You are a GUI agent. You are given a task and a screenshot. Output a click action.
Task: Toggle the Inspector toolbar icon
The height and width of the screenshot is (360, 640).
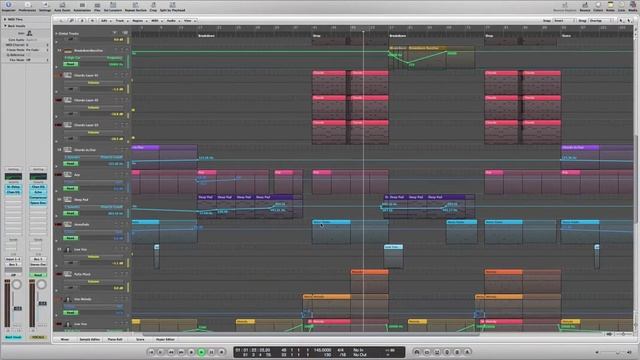[8, 6]
